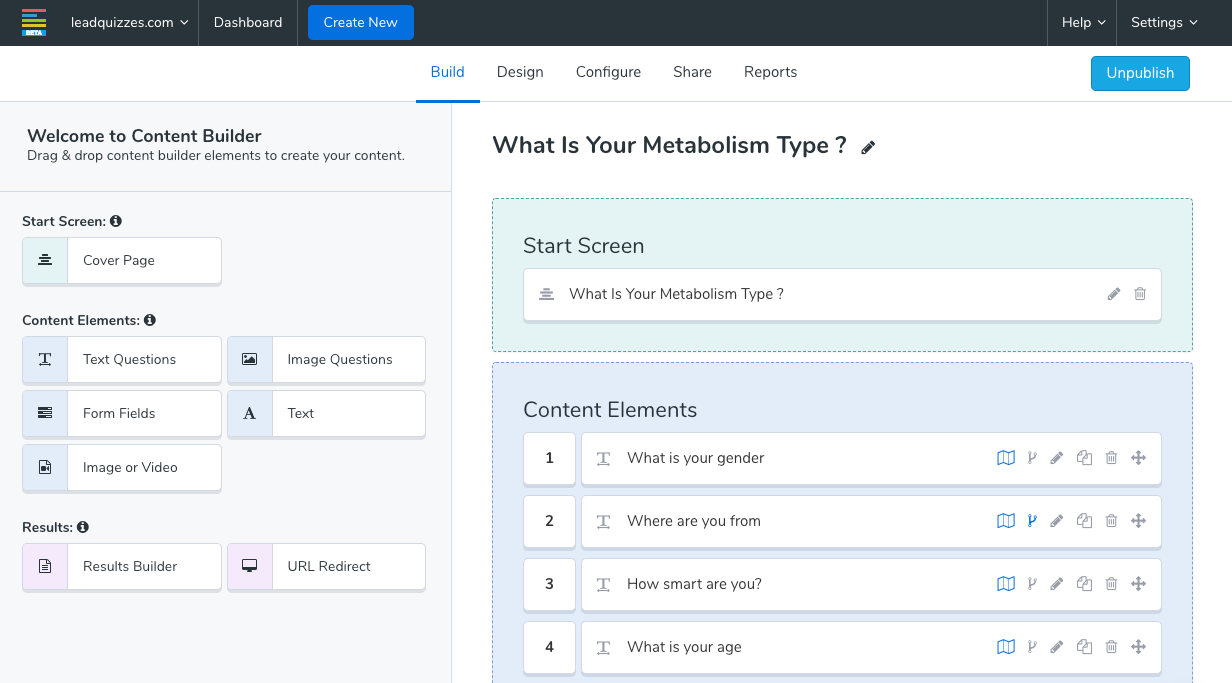The image size is (1232, 683).
Task: Open the Reports tab
Action: pos(770,72)
